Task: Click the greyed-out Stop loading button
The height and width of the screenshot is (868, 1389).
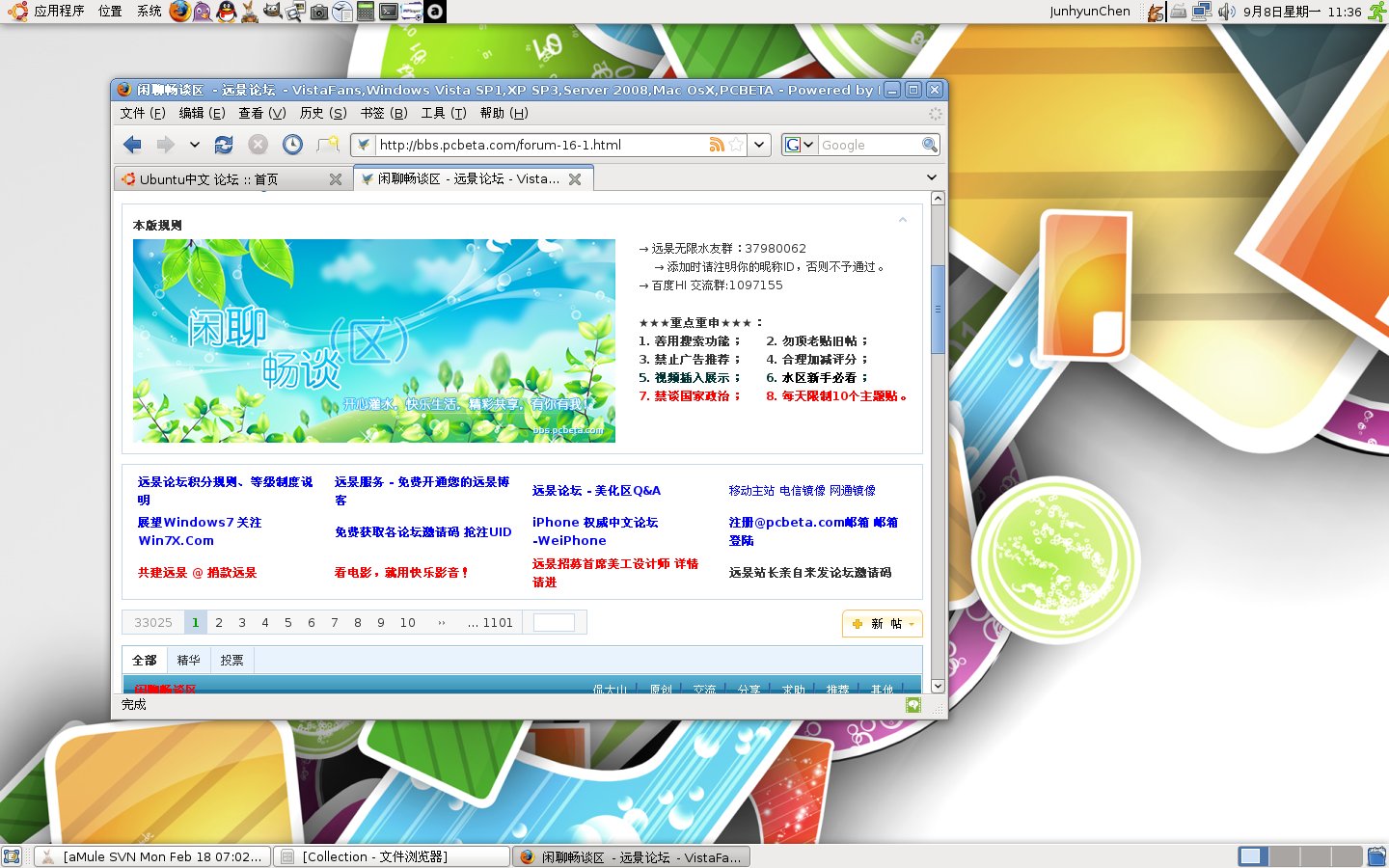Action: coord(258,145)
